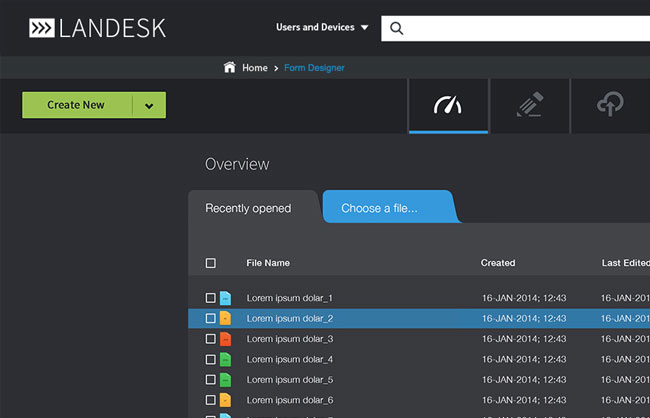Viewport: 650px width, 418px height.
Task: Click the LANDESK logo
Action: click(x=97, y=28)
